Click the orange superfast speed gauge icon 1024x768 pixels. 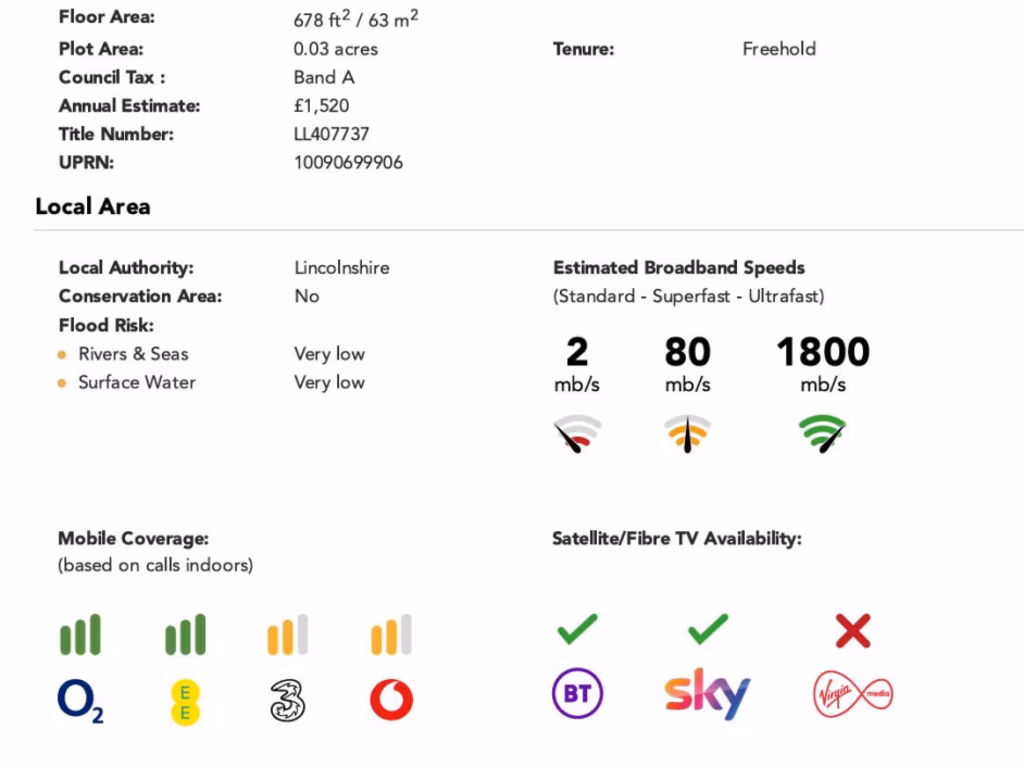click(x=687, y=434)
